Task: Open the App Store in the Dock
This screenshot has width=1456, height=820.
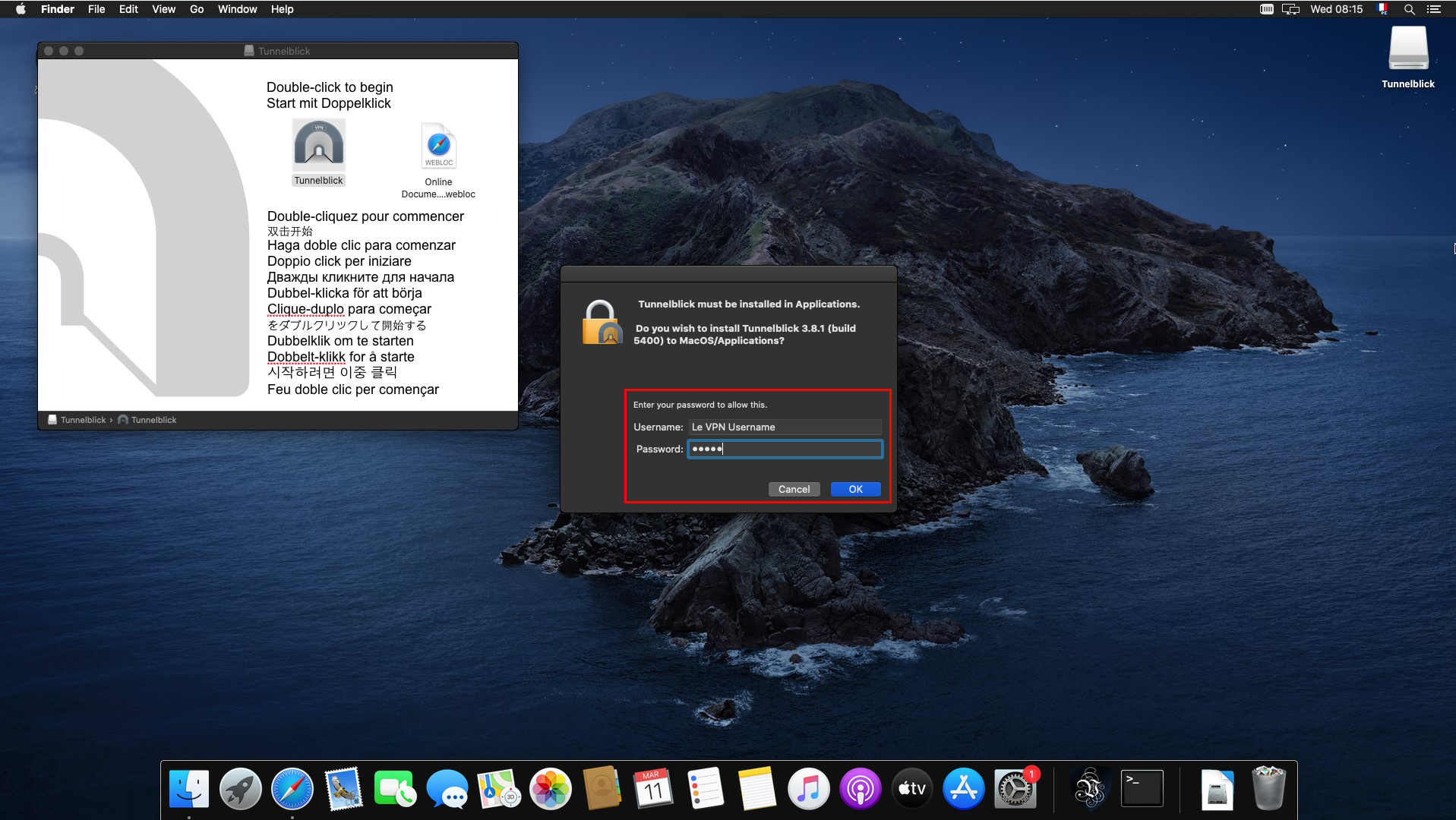Action: point(963,789)
